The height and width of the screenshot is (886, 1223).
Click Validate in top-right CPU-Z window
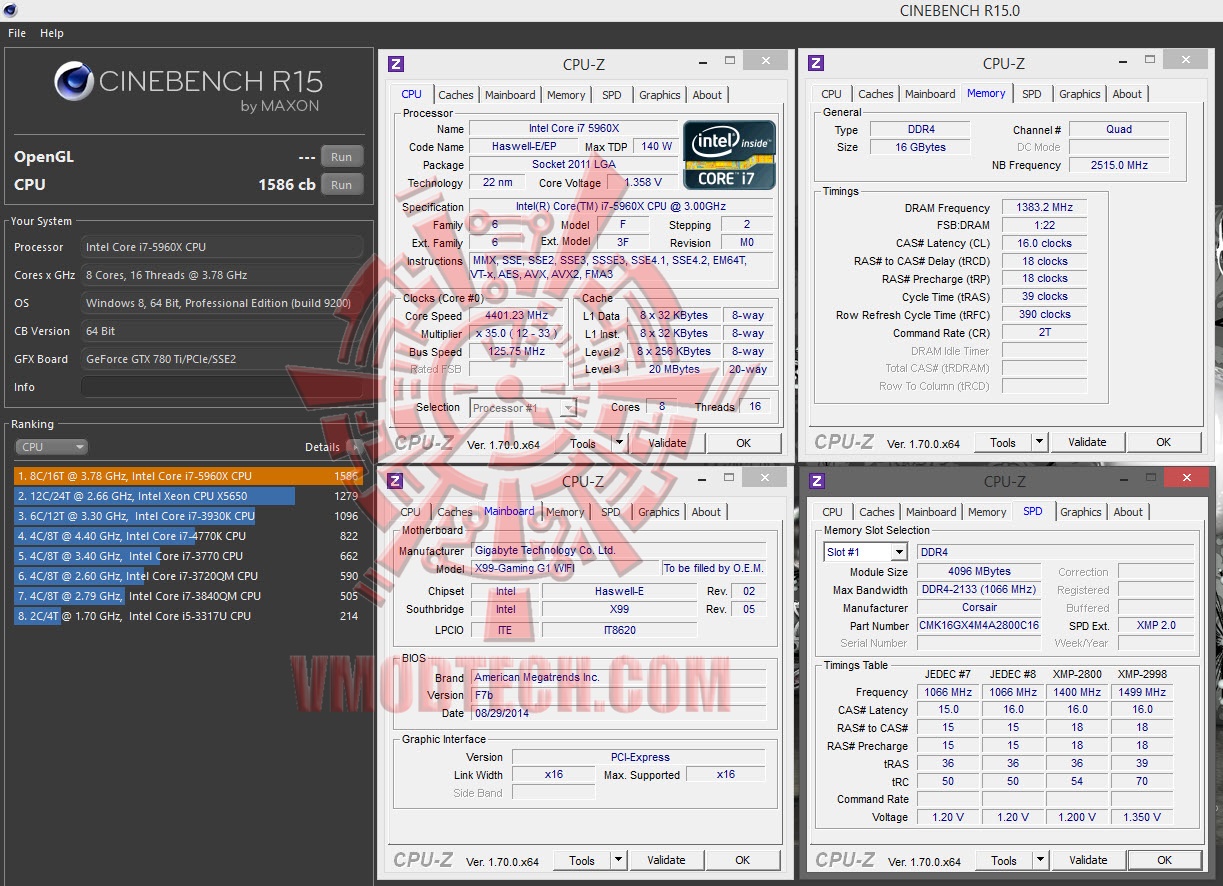point(1087,442)
